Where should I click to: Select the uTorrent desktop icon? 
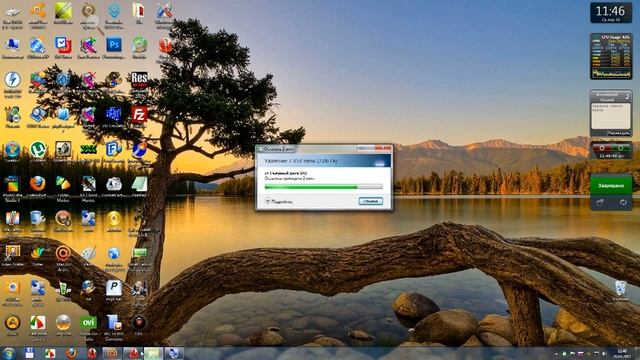pyautogui.click(x=38, y=149)
